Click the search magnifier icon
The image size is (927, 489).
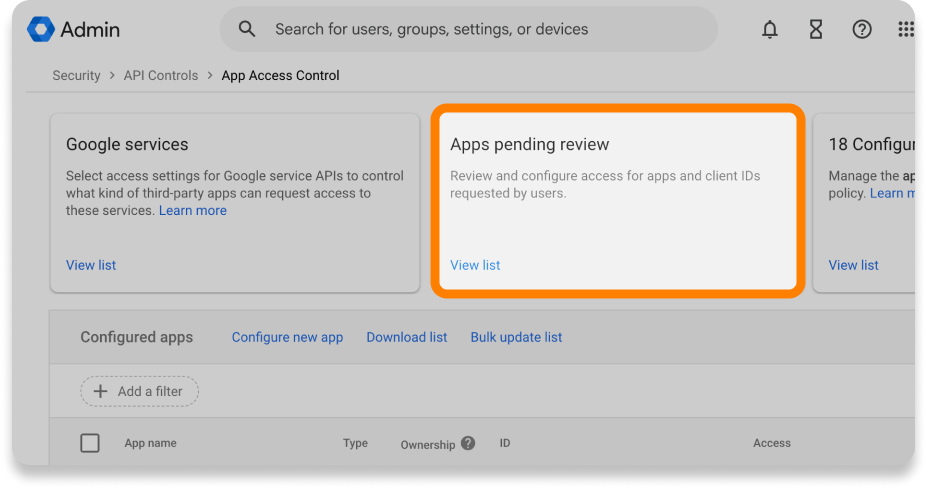pyautogui.click(x=247, y=29)
